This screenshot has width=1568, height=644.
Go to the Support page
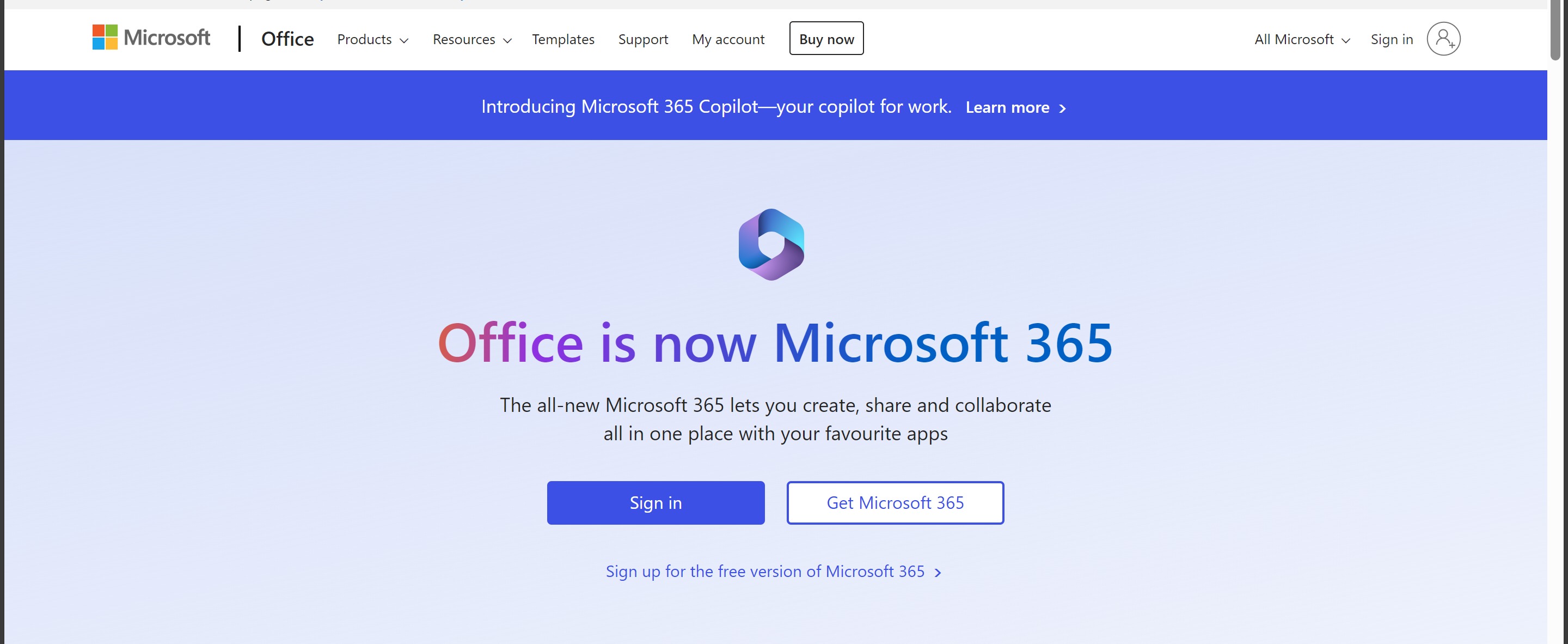[643, 40]
